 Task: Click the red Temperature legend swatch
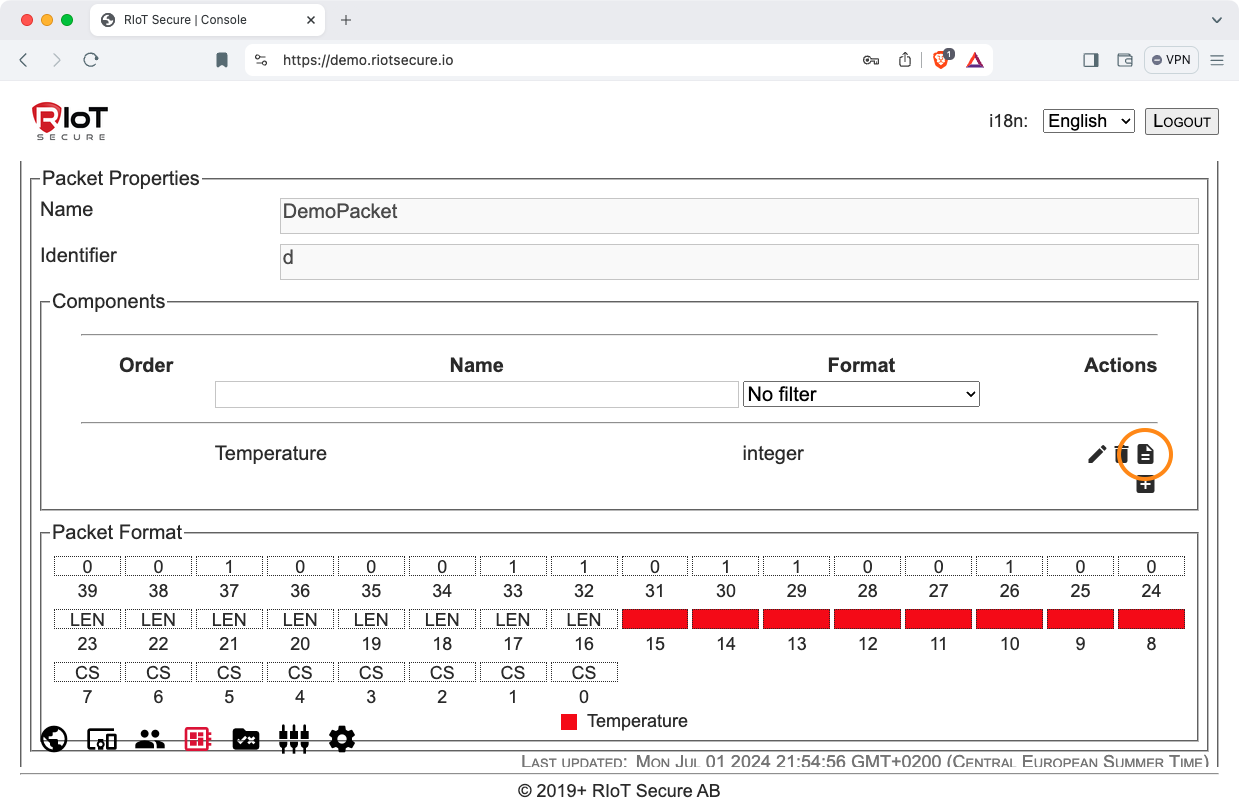(569, 721)
